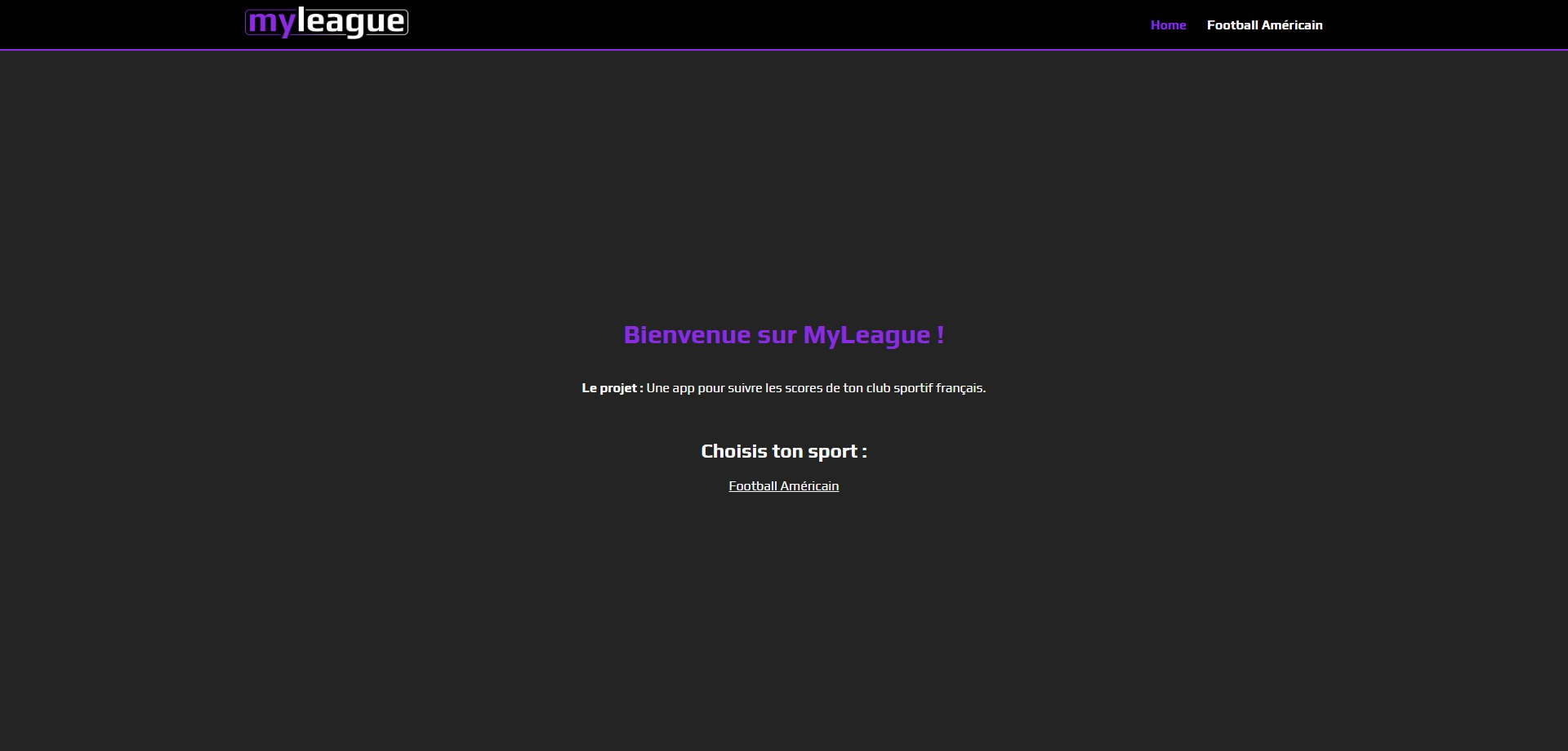Click the "Choisis ton sport :" heading
Image resolution: width=1568 pixels, height=751 pixels.
click(x=783, y=451)
